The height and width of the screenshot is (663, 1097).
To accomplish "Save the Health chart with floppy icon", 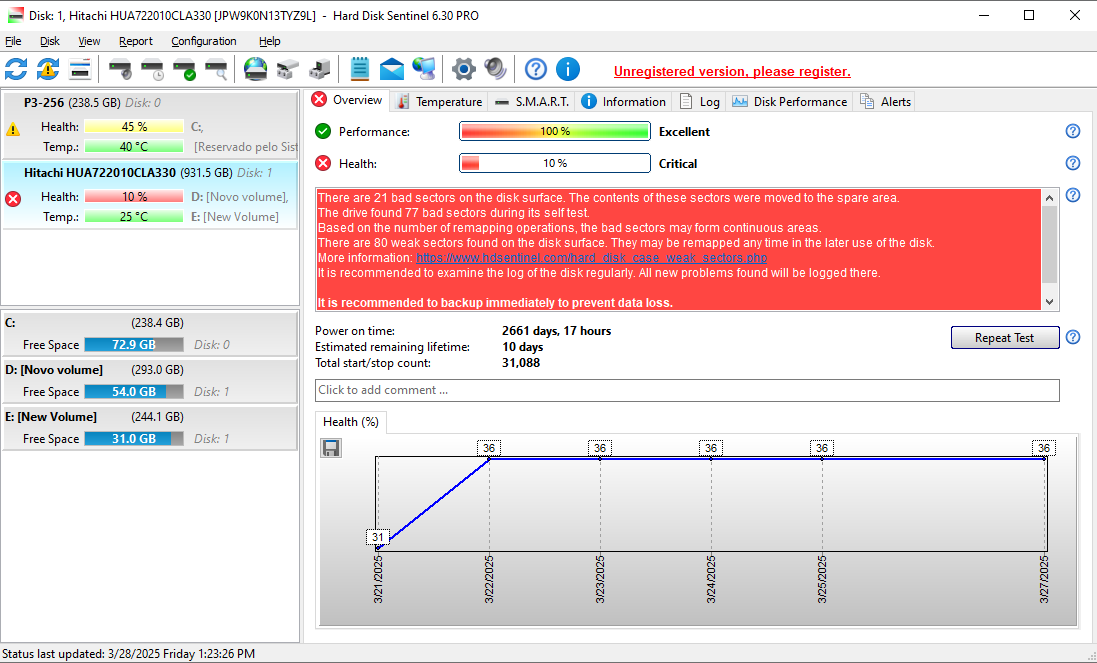I will (331, 448).
